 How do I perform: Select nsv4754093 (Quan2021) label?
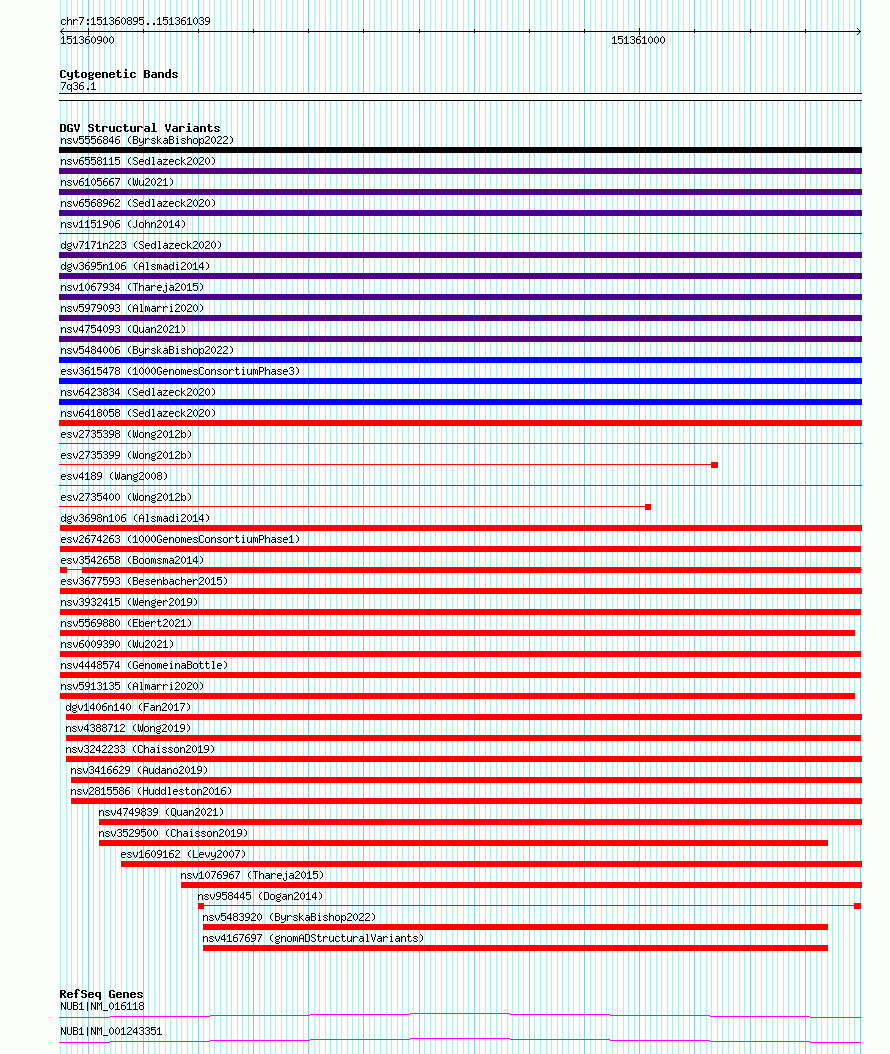(x=123, y=329)
